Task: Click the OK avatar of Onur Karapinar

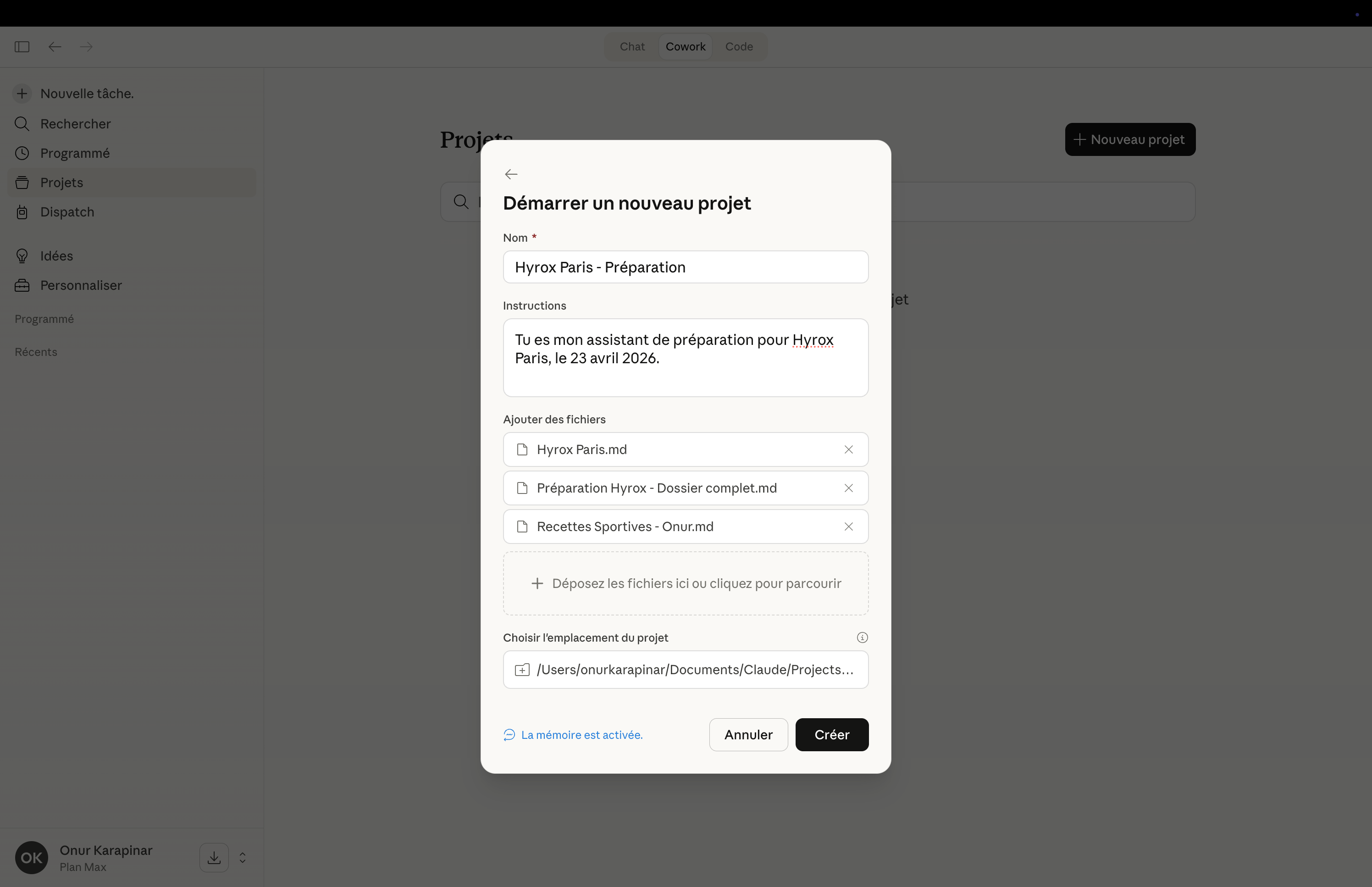Action: click(x=31, y=858)
